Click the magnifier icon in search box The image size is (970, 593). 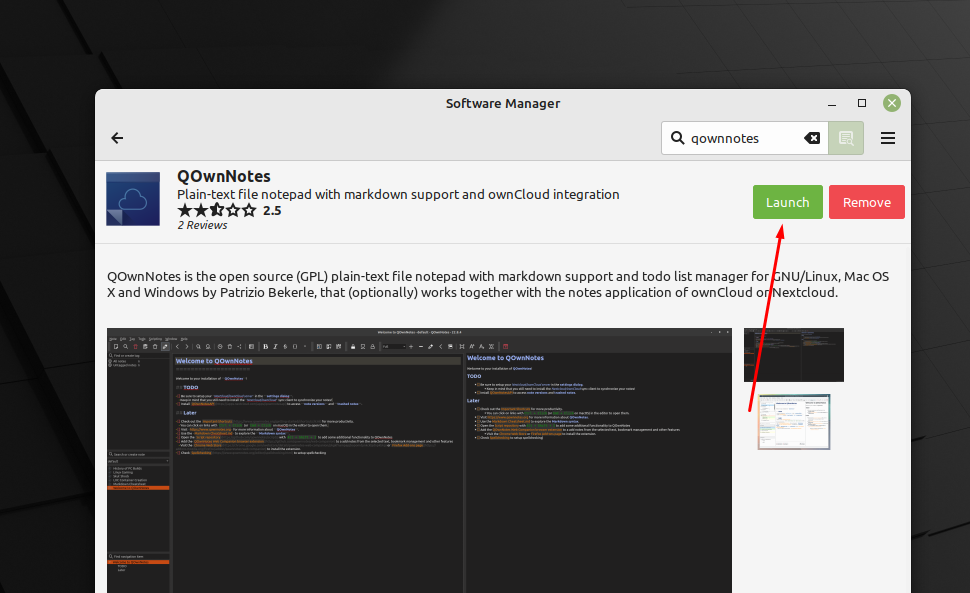[677, 138]
